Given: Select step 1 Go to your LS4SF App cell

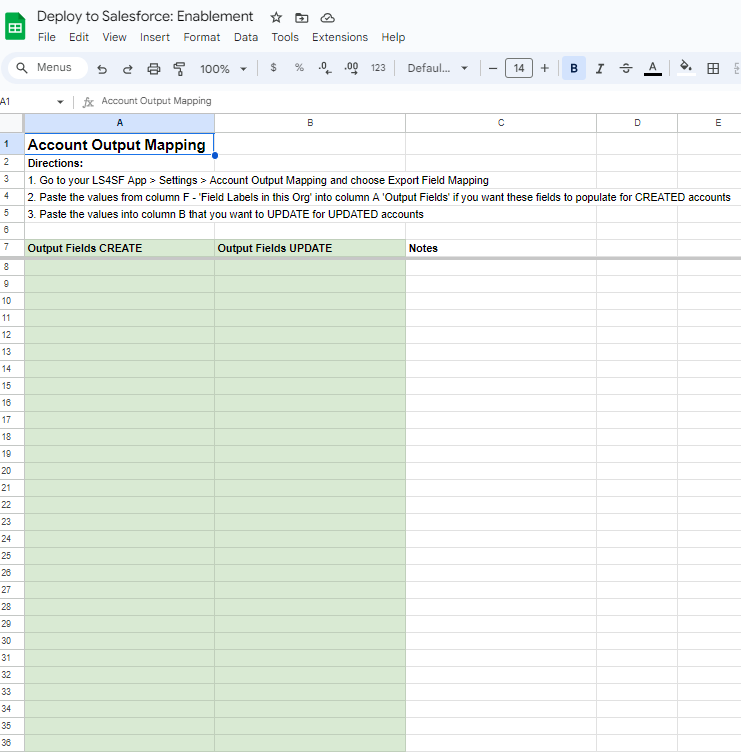Looking at the screenshot, I should (x=119, y=180).
